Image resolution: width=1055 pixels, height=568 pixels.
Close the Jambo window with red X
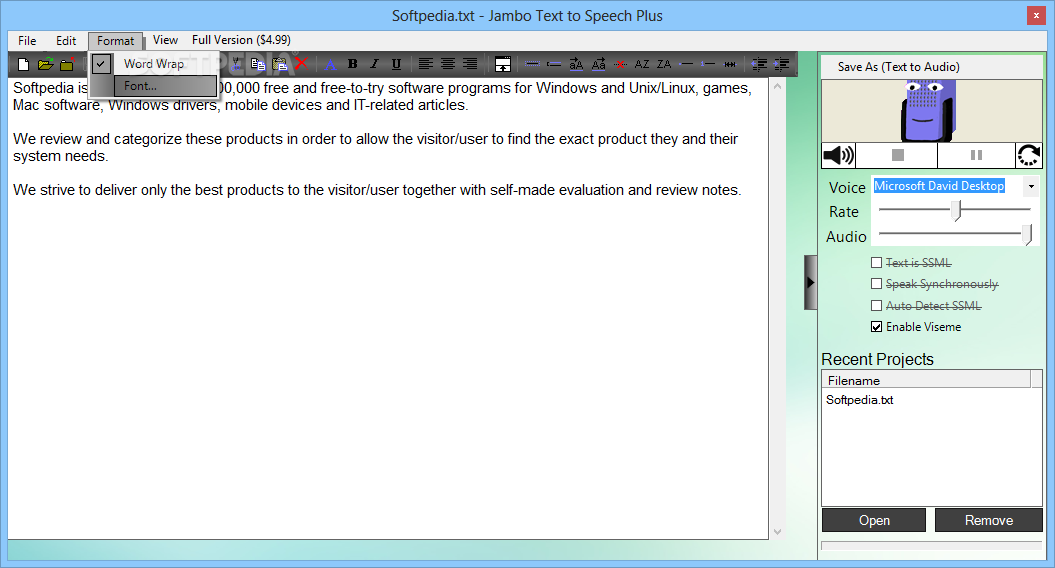(1036, 15)
